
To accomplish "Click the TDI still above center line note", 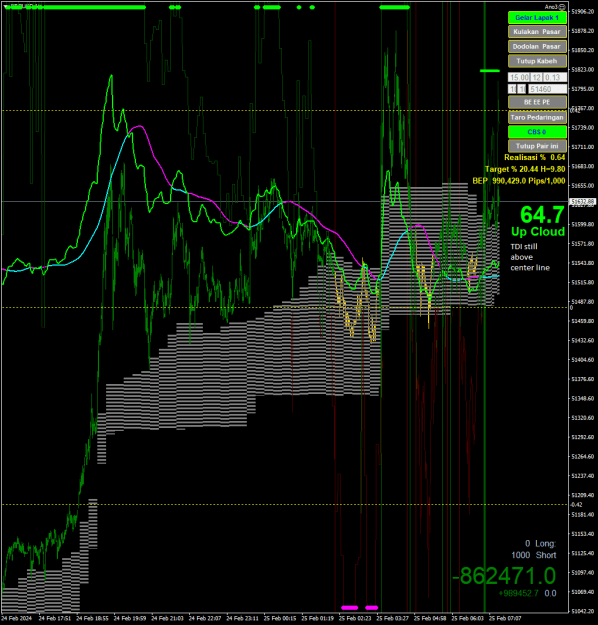I will point(530,257).
